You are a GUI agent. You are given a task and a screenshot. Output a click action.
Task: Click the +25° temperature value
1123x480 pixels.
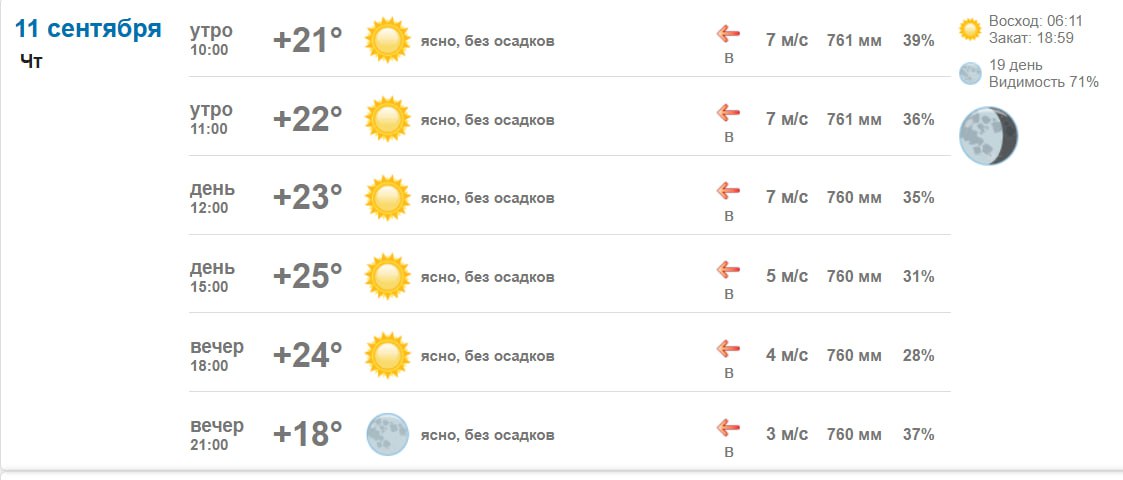pos(308,277)
